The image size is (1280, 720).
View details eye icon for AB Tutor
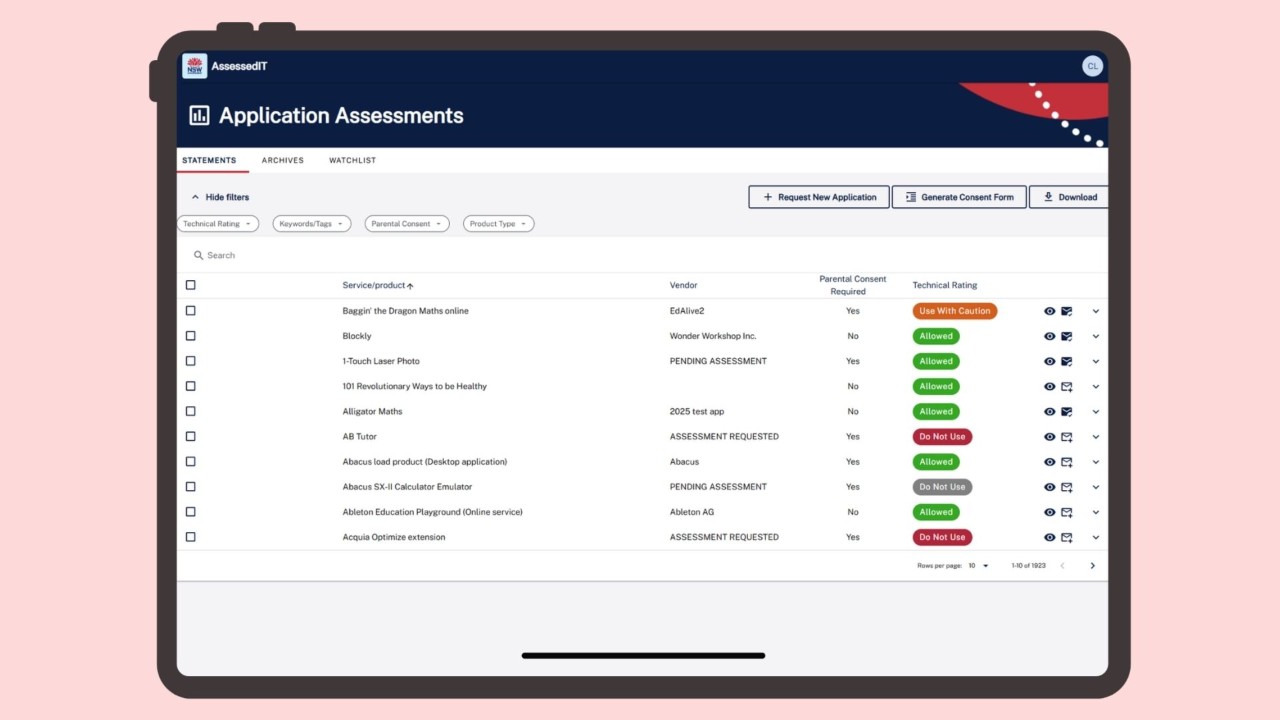pos(1049,437)
